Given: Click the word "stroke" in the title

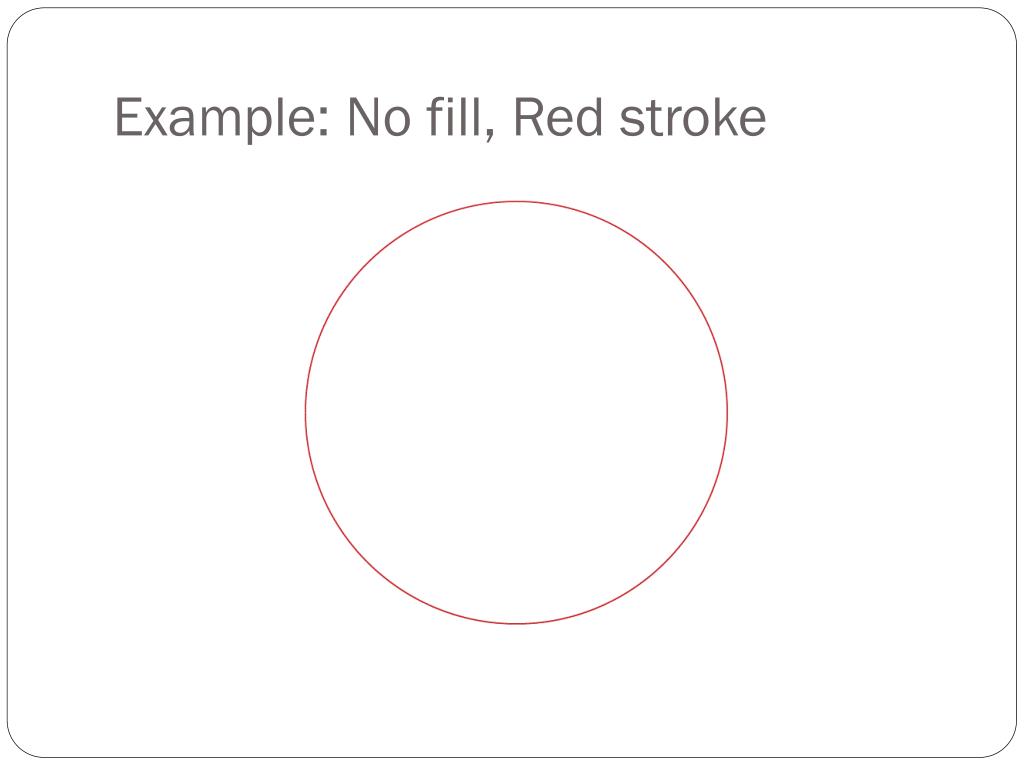Looking at the screenshot, I should click(691, 119).
